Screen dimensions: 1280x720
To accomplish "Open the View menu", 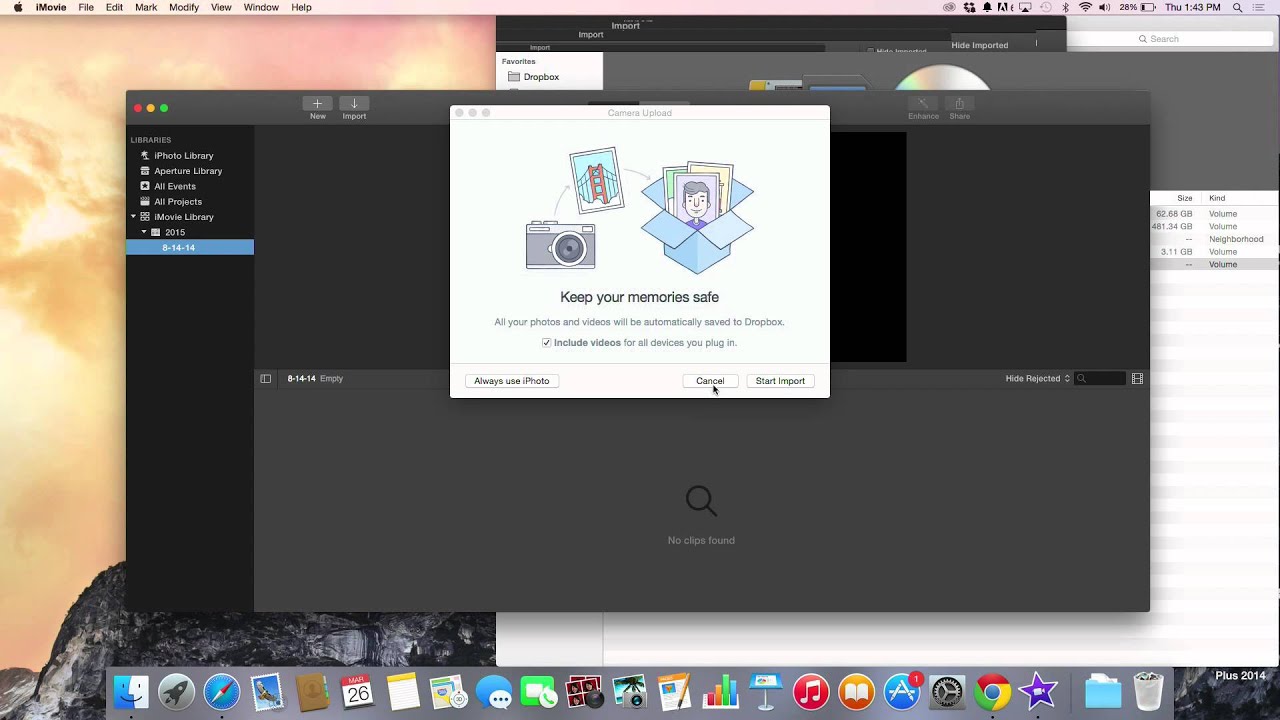I will point(221,7).
